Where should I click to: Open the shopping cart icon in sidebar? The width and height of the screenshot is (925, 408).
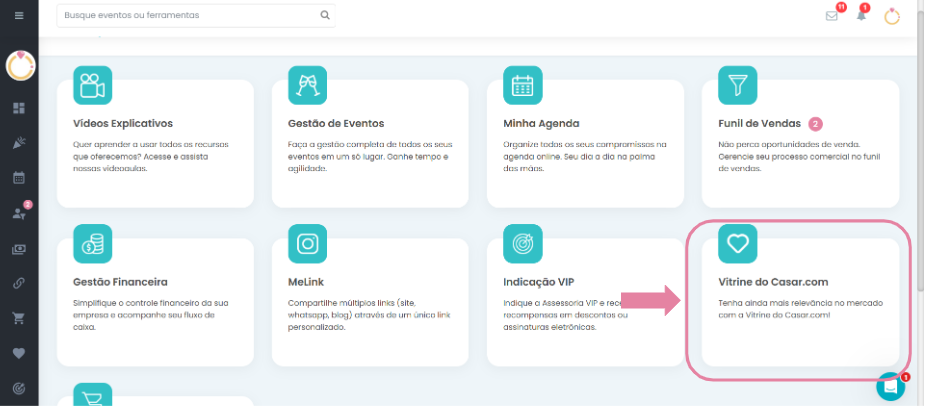[x=19, y=319]
